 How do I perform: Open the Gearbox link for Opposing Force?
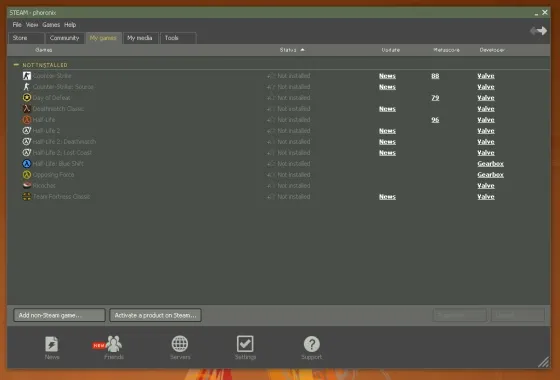(x=490, y=175)
